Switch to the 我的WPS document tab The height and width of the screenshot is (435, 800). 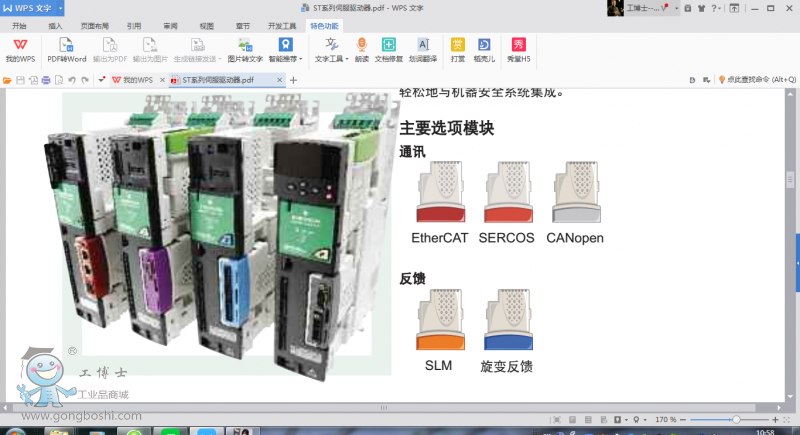point(137,79)
